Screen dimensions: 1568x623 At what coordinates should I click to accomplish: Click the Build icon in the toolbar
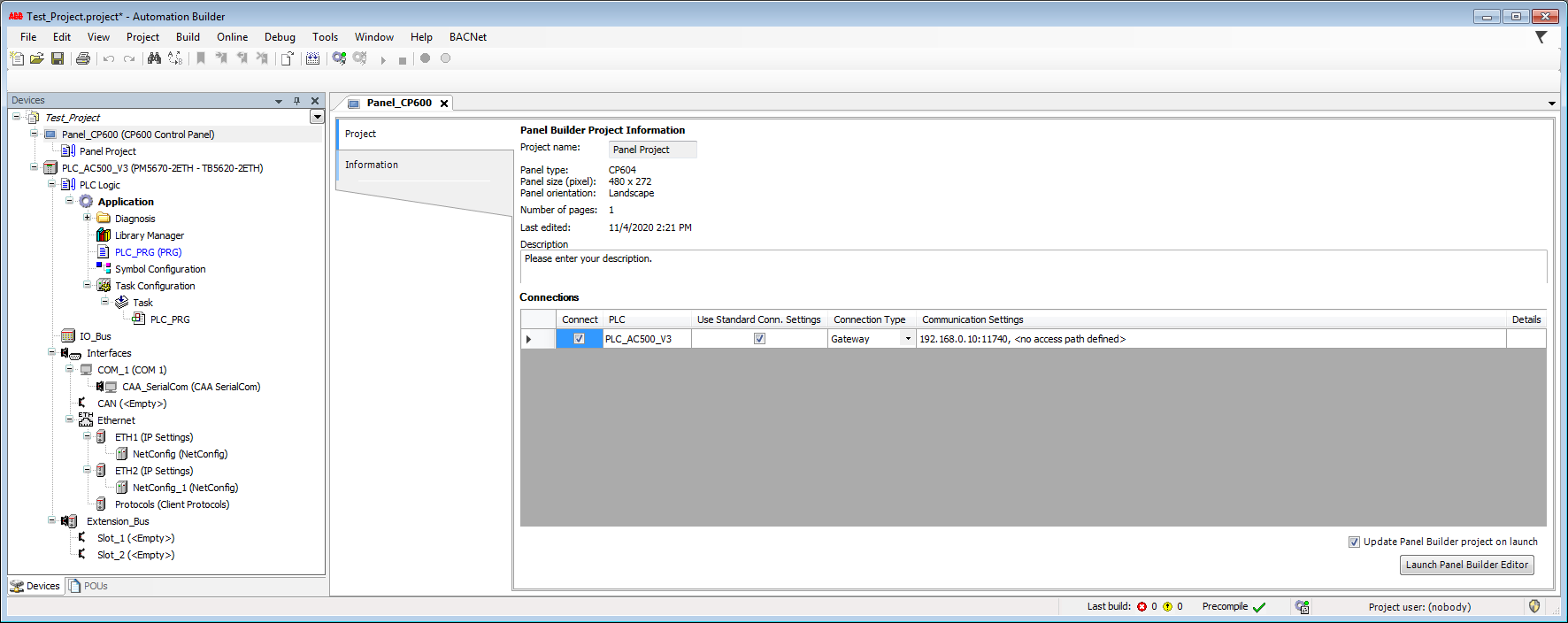coord(312,58)
